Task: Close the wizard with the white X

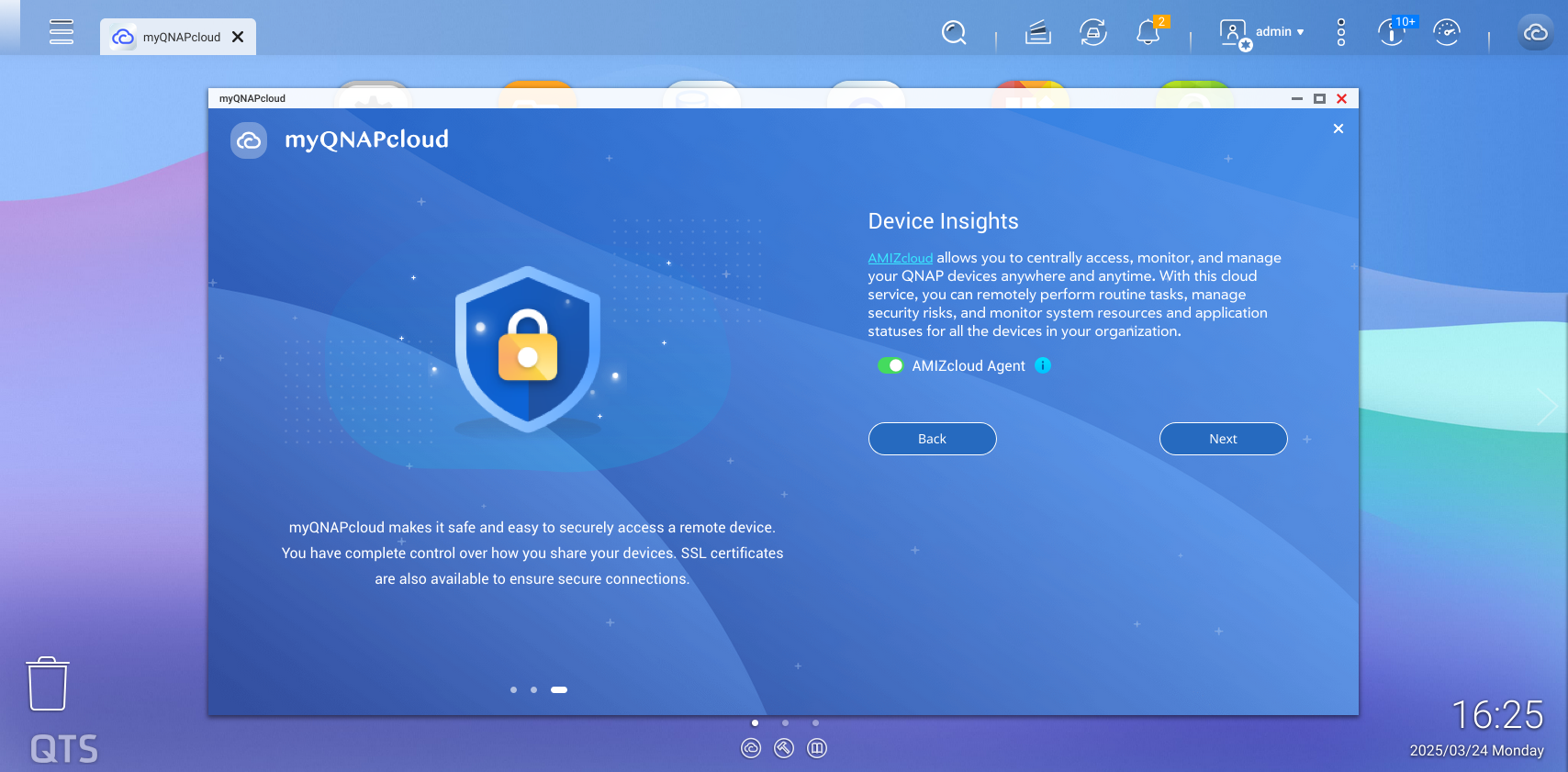Action: pos(1338,129)
